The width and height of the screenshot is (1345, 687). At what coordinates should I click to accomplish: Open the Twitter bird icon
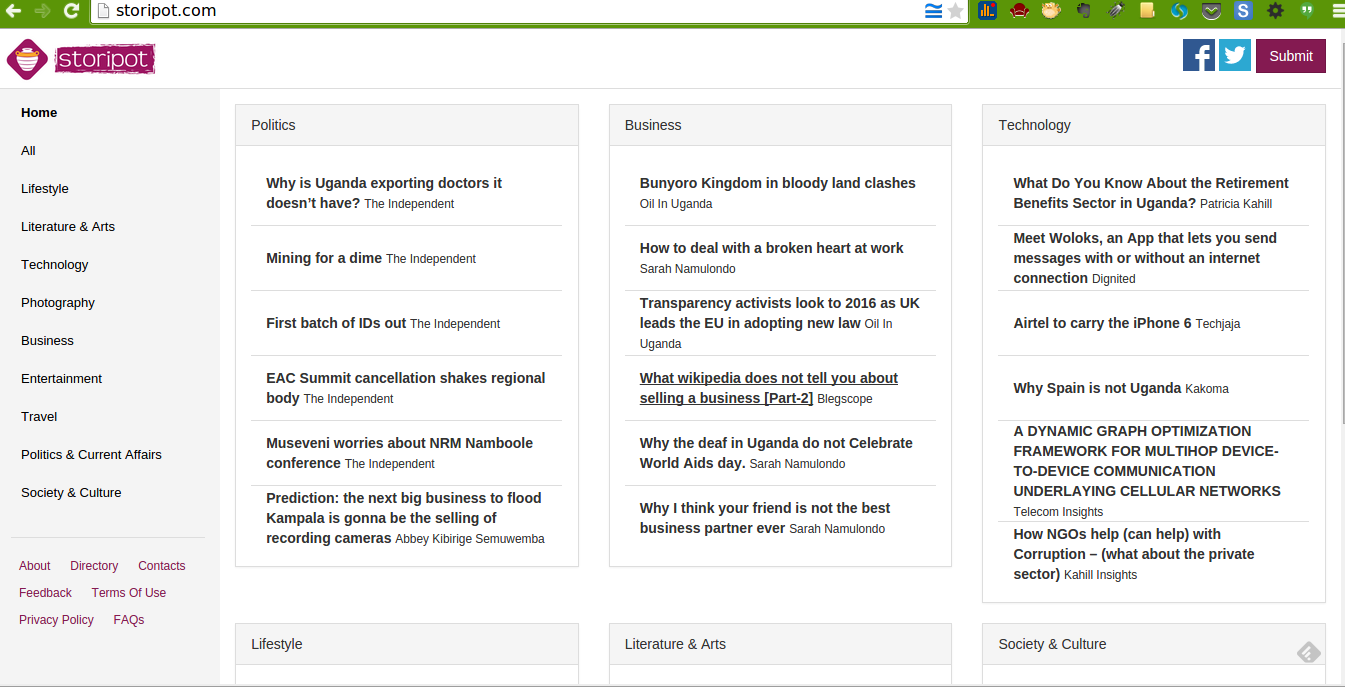click(x=1235, y=55)
